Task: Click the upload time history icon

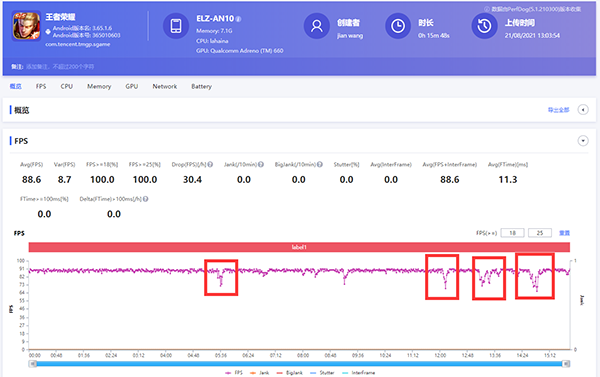Action: [x=484, y=26]
